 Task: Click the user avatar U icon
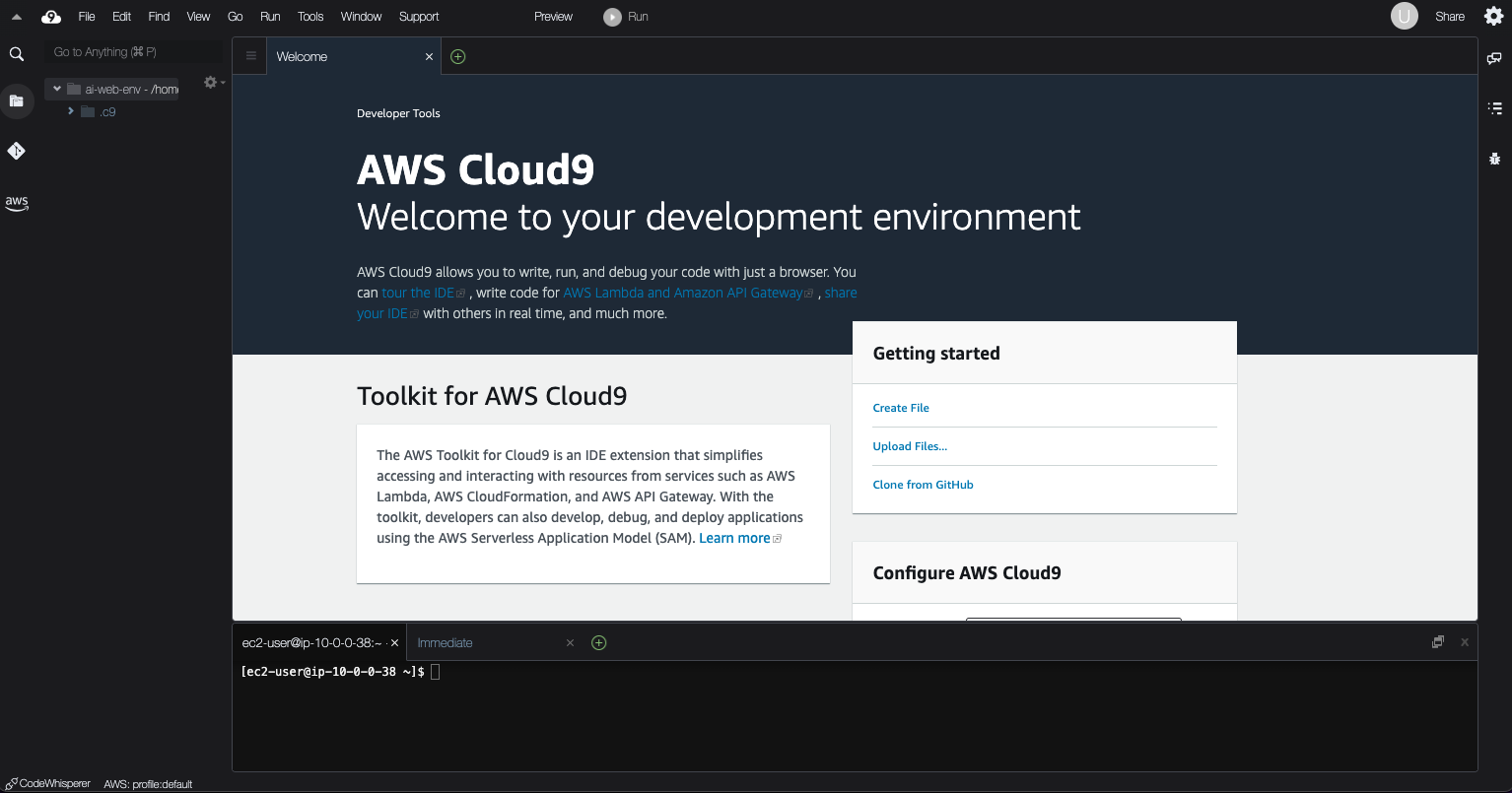coord(1404,16)
